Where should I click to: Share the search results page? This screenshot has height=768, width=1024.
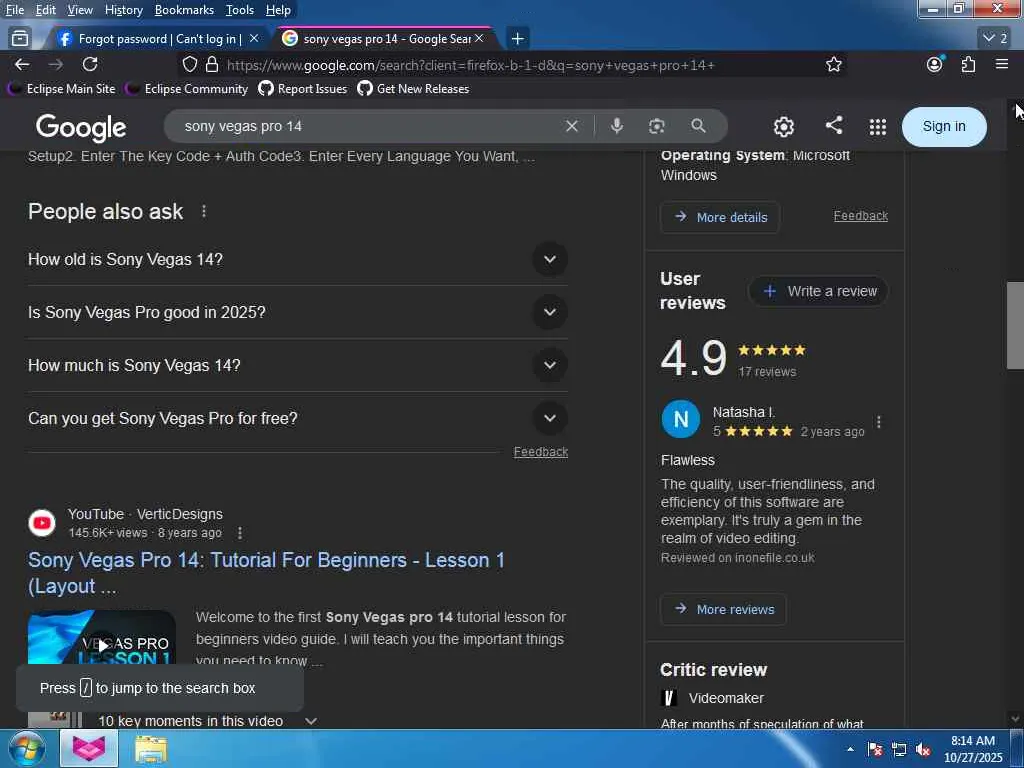pyautogui.click(x=833, y=125)
